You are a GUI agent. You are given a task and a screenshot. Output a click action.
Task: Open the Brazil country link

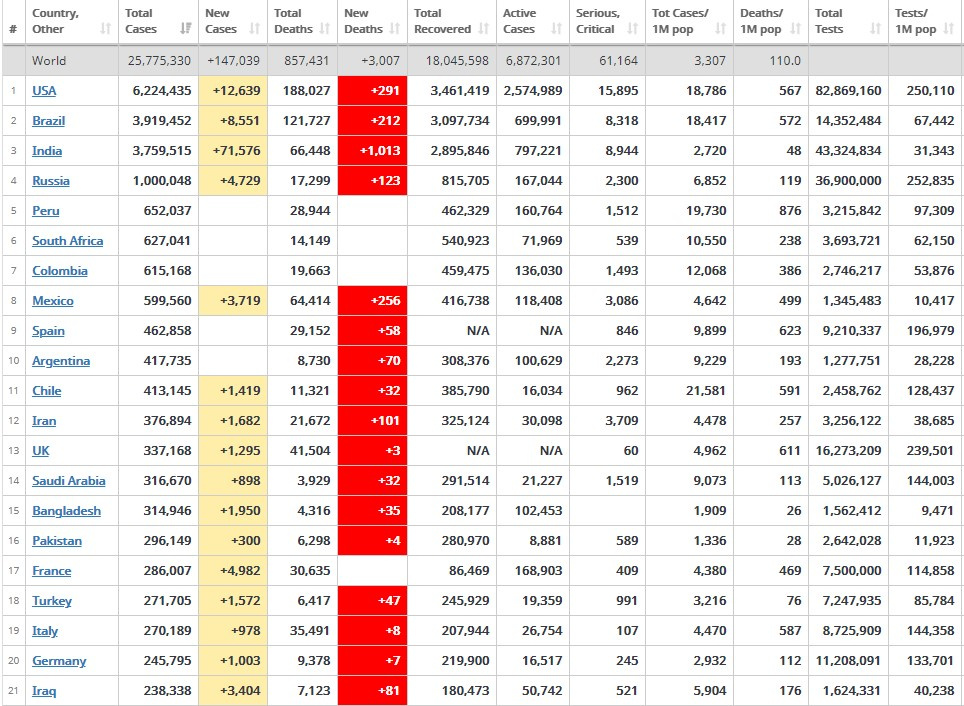pyautogui.click(x=49, y=121)
